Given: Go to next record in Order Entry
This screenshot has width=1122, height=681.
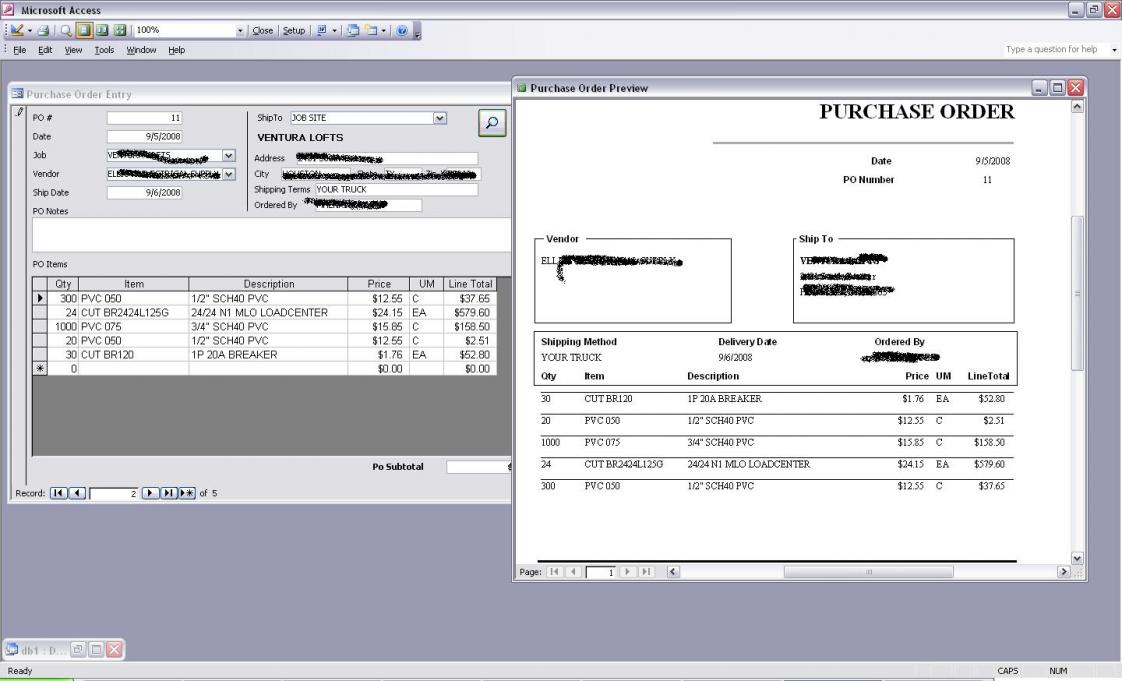Looking at the screenshot, I should tap(150, 493).
